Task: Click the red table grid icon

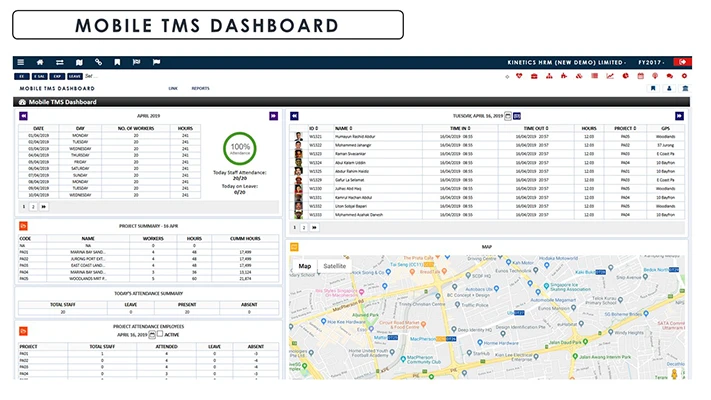Action: tap(594, 76)
